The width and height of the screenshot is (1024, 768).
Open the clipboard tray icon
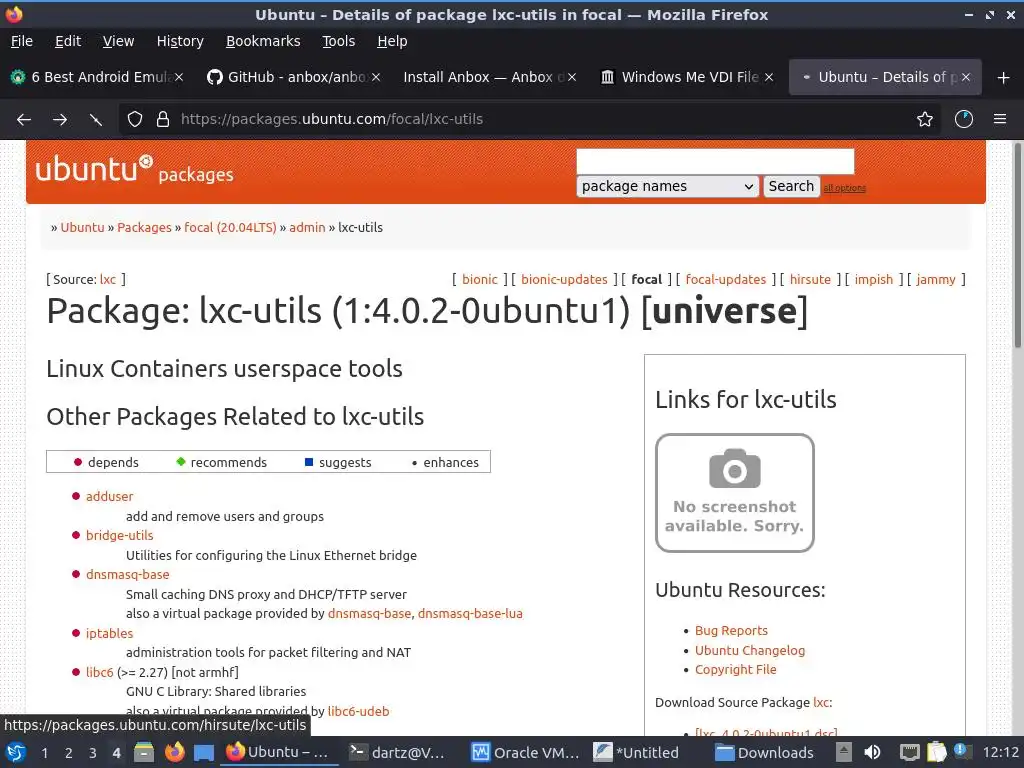click(936, 752)
